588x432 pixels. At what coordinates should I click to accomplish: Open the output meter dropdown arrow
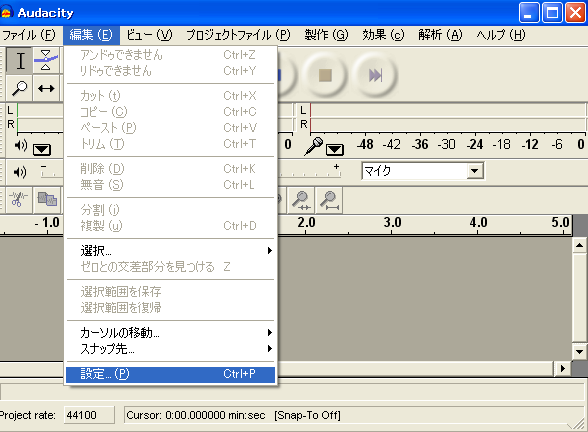(x=42, y=150)
